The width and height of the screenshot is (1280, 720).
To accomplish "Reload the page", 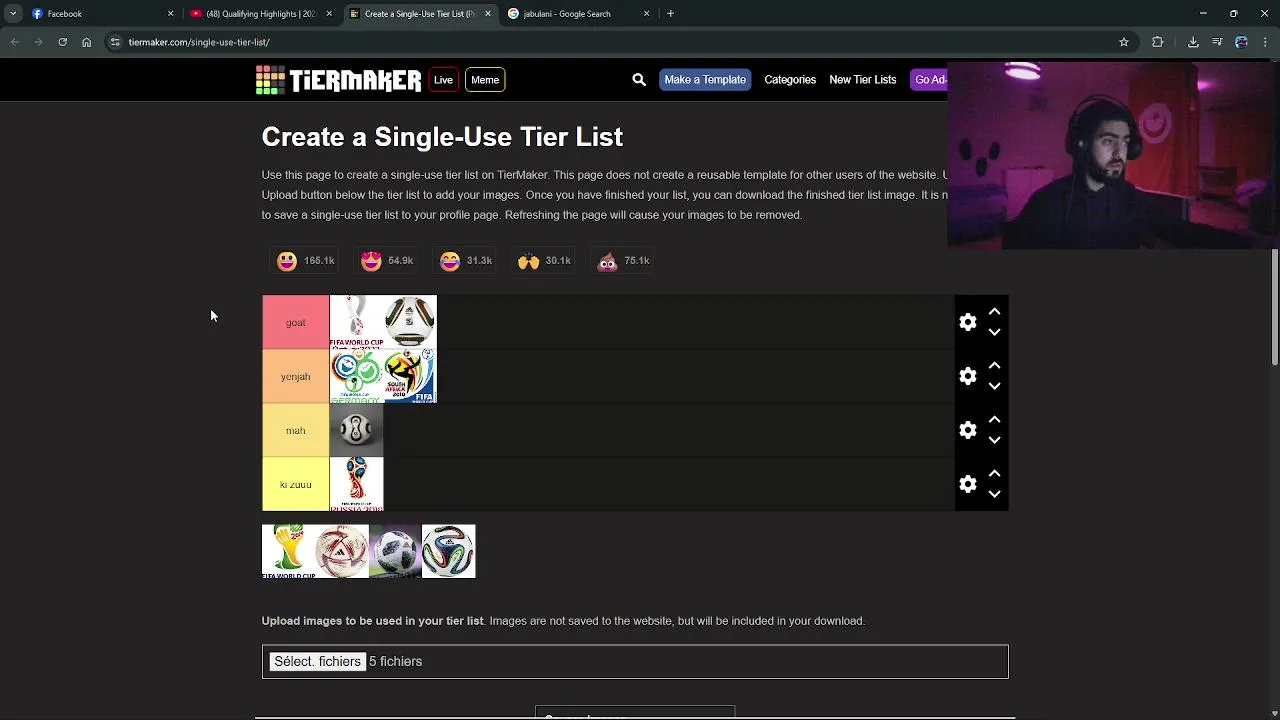I will pyautogui.click(x=62, y=42).
